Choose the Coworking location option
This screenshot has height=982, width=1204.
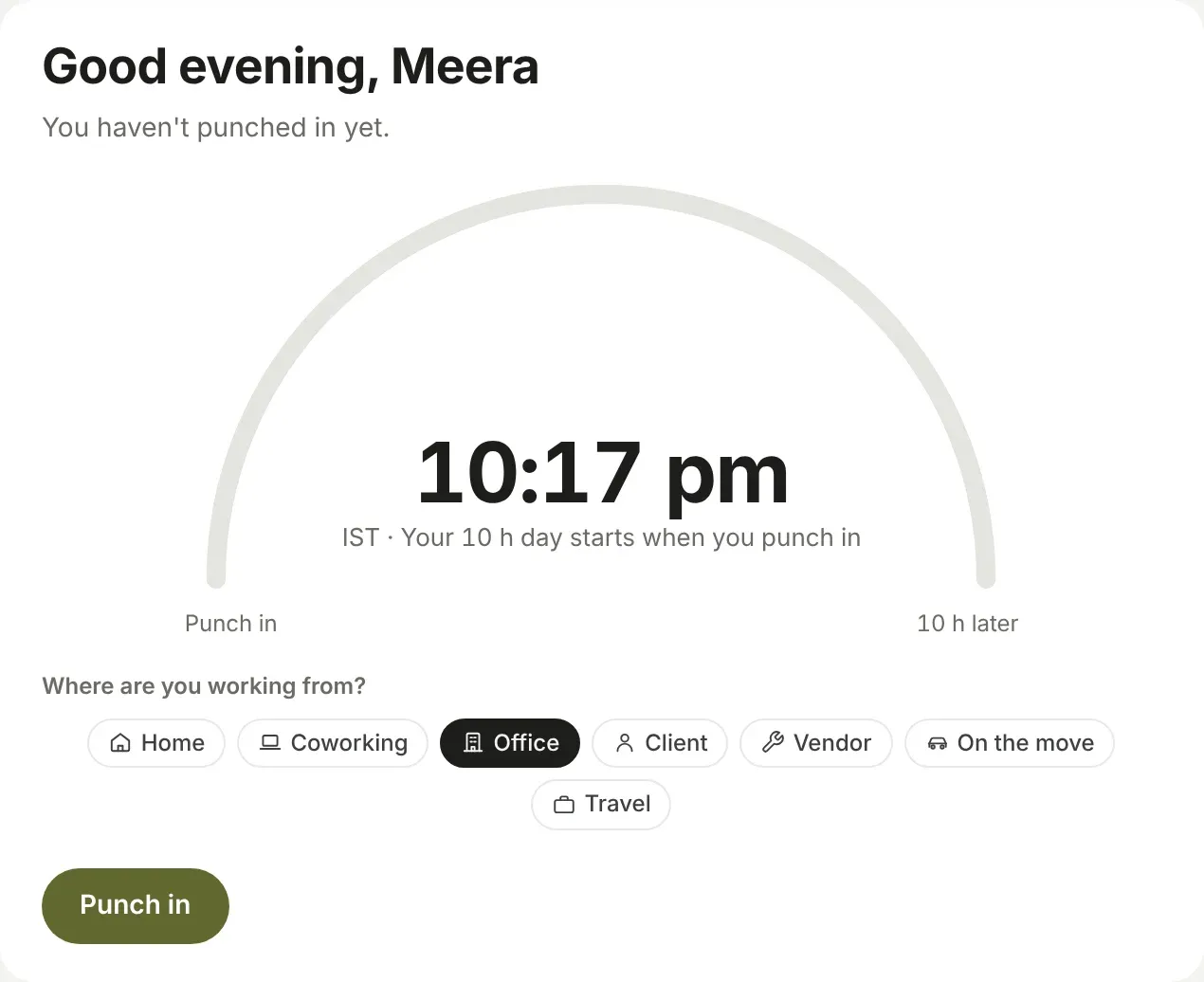click(333, 743)
